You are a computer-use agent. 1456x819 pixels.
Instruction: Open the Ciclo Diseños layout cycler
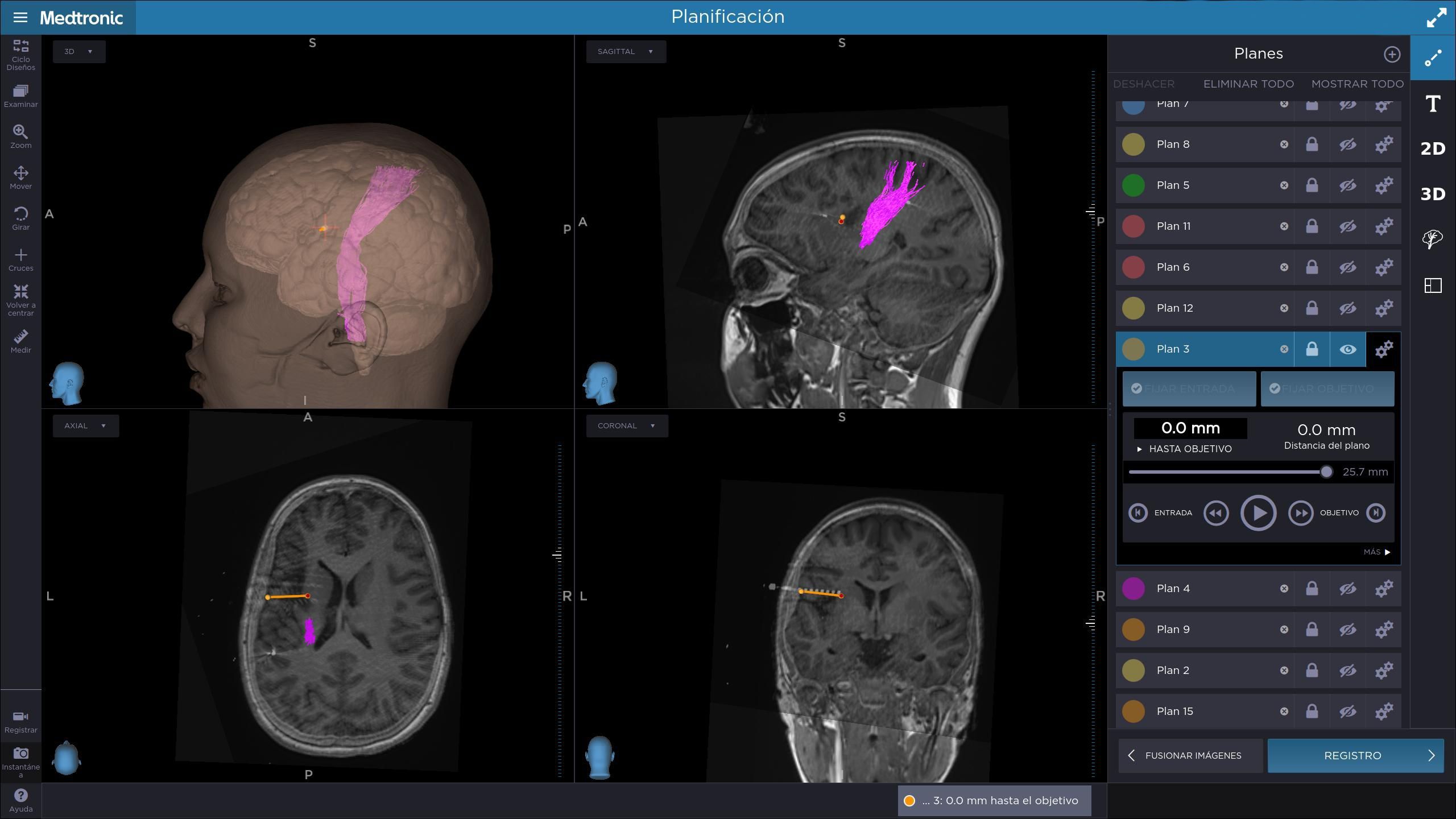(x=20, y=55)
